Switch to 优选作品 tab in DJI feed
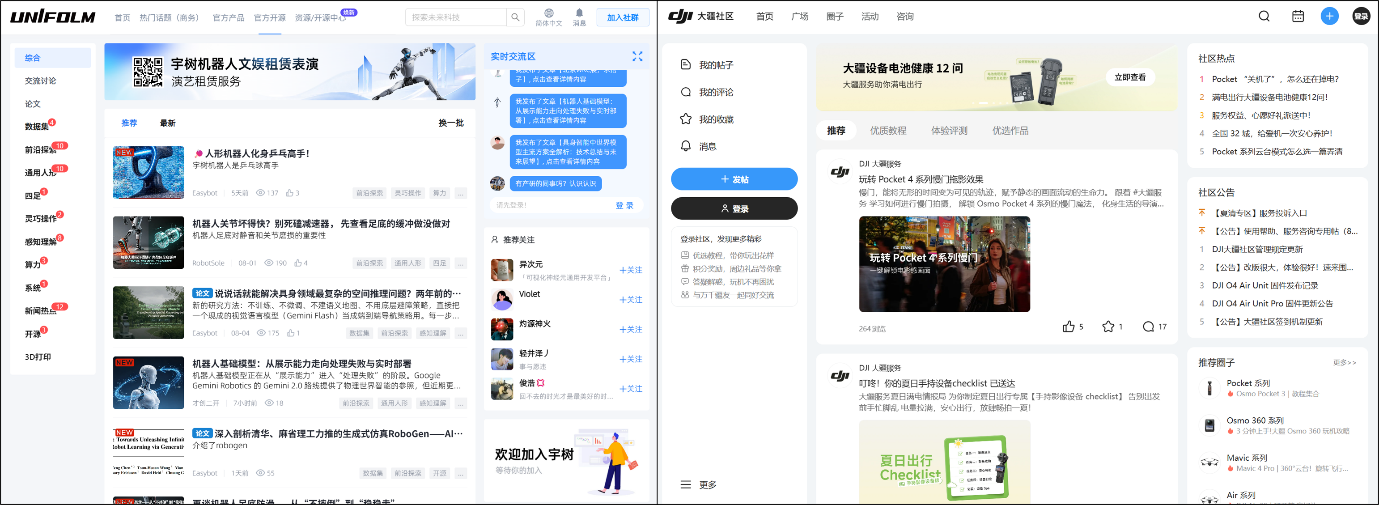This screenshot has height=505, width=1379. pos(1010,131)
